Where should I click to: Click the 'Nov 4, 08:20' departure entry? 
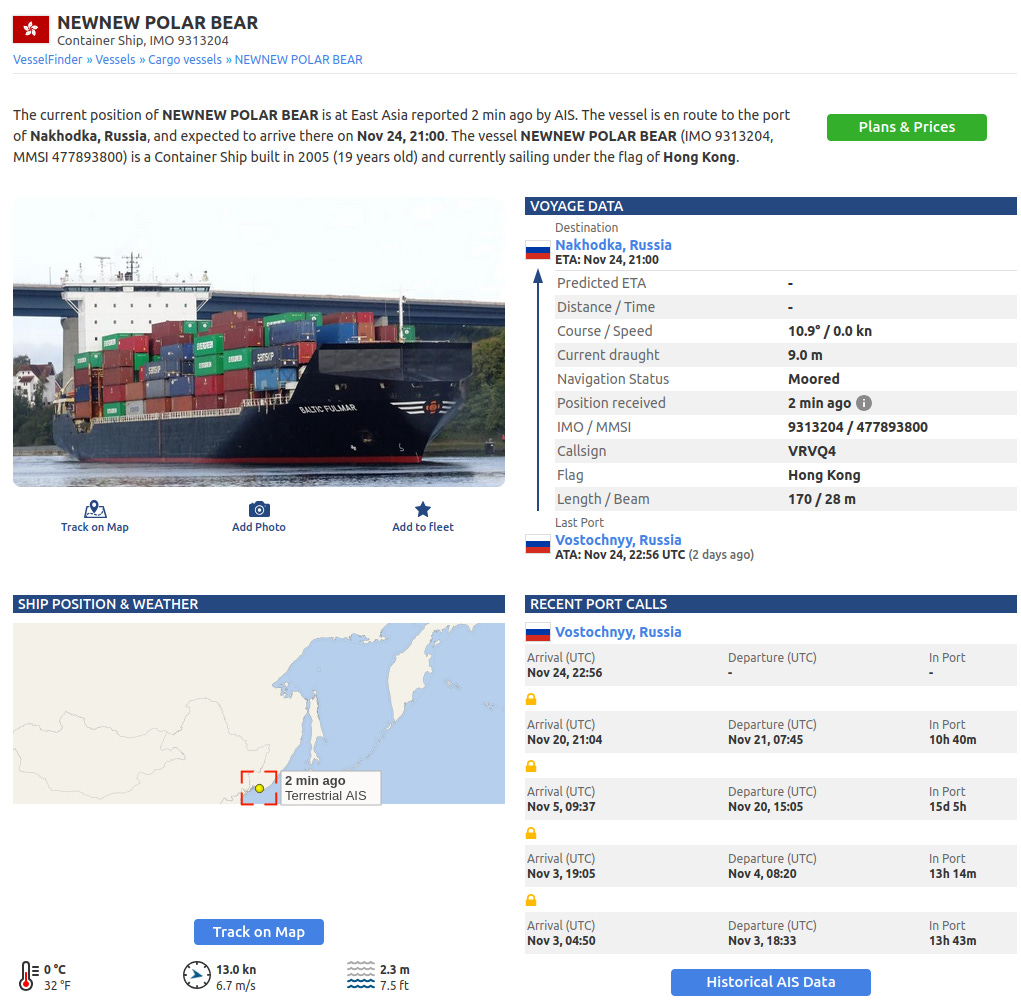[x=762, y=874]
